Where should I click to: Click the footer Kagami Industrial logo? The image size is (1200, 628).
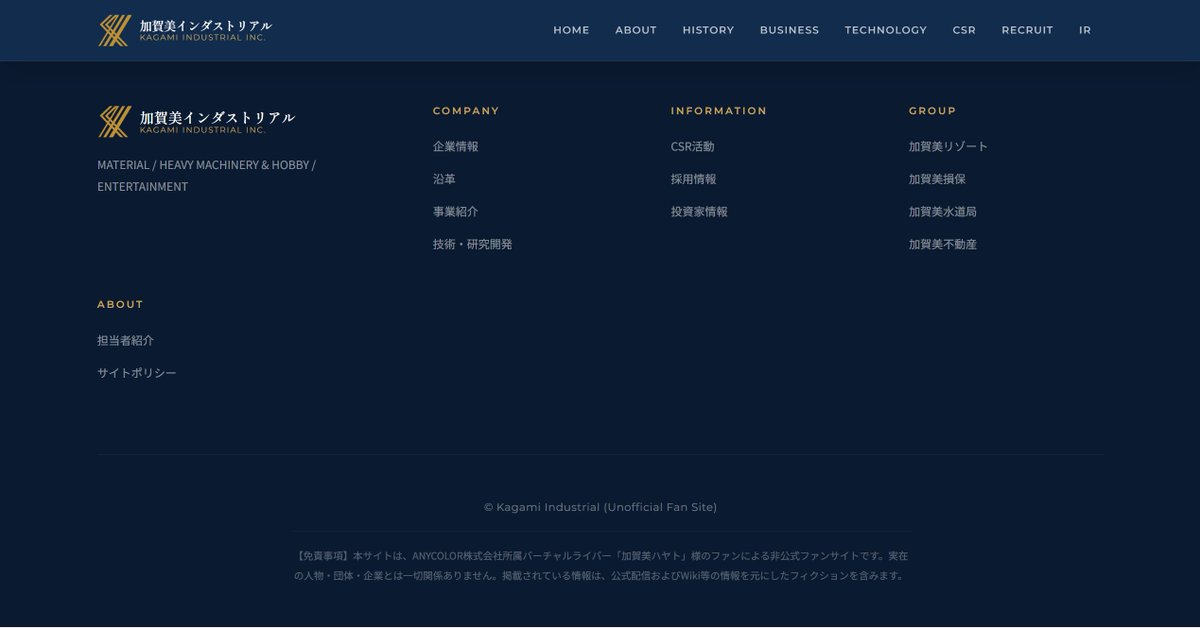point(196,121)
